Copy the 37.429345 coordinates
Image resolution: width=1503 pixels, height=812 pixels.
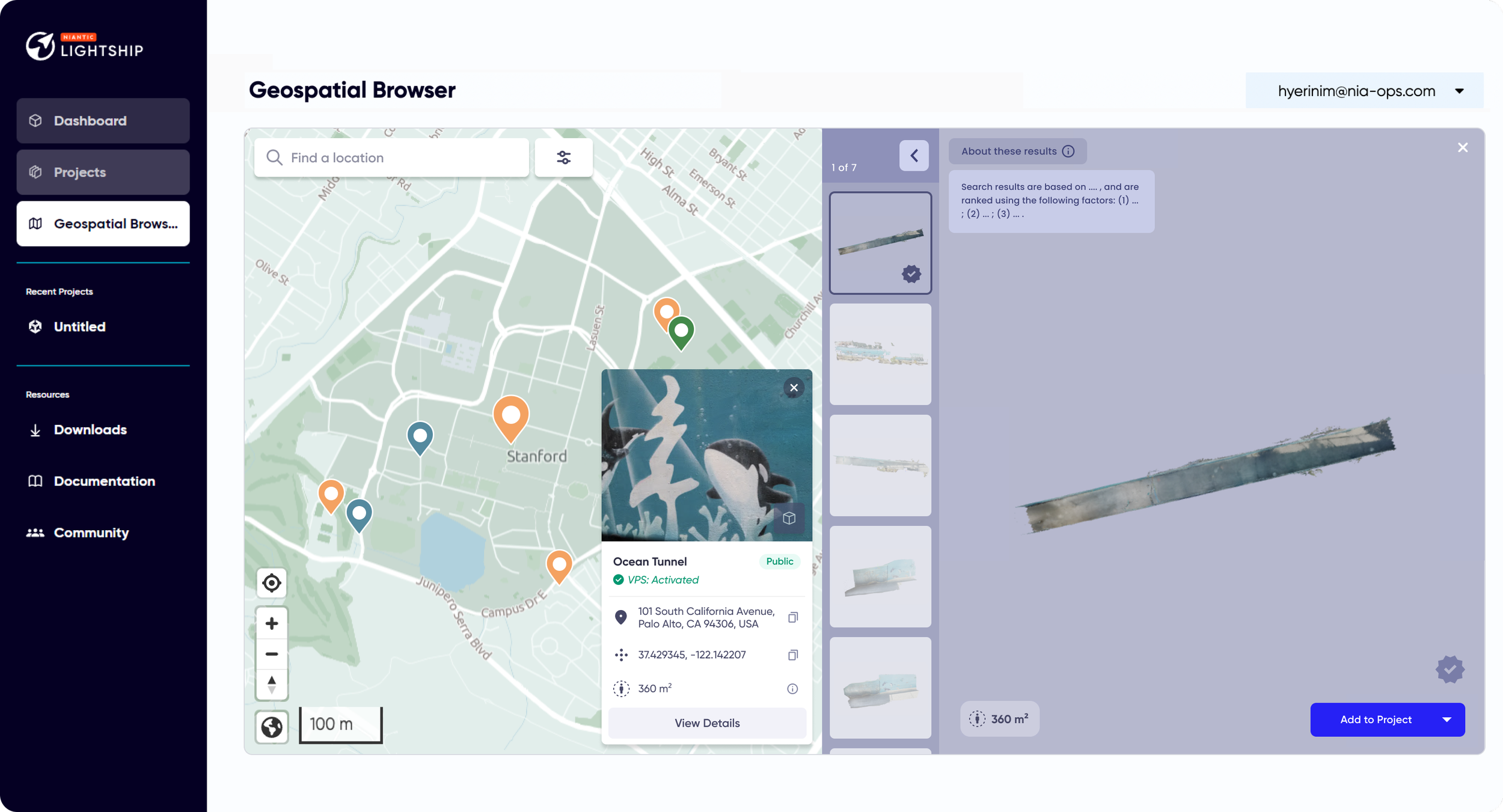[792, 655]
